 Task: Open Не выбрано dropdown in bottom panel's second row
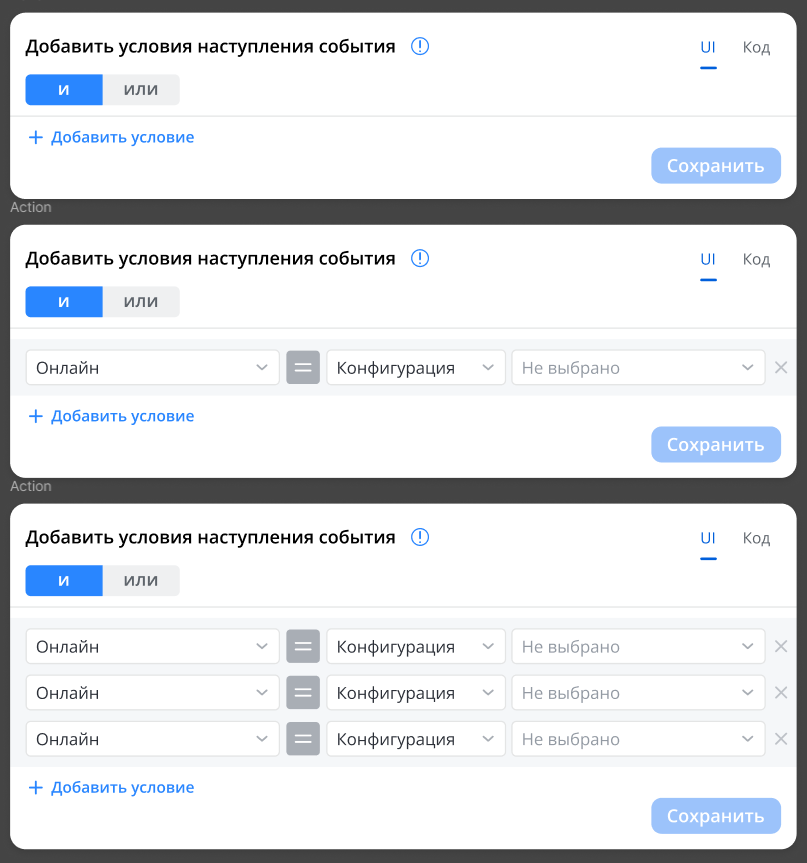pos(639,692)
